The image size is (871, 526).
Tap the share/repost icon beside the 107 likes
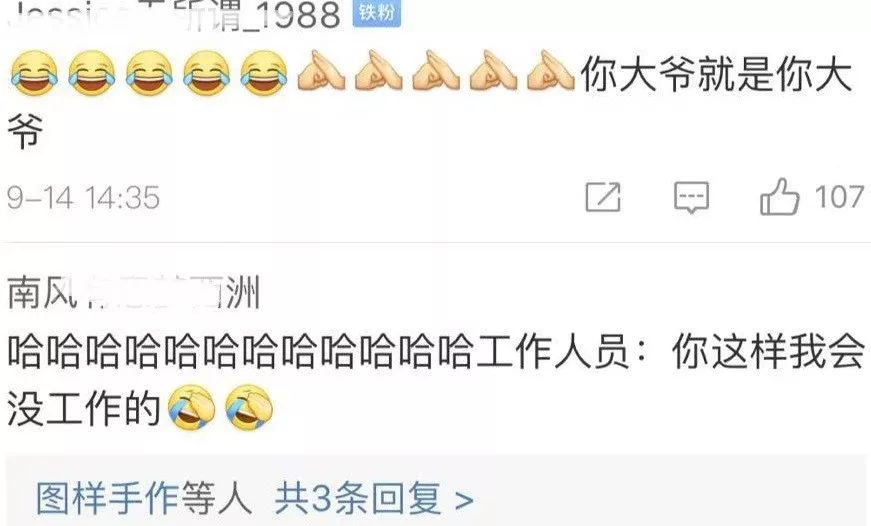(603, 197)
